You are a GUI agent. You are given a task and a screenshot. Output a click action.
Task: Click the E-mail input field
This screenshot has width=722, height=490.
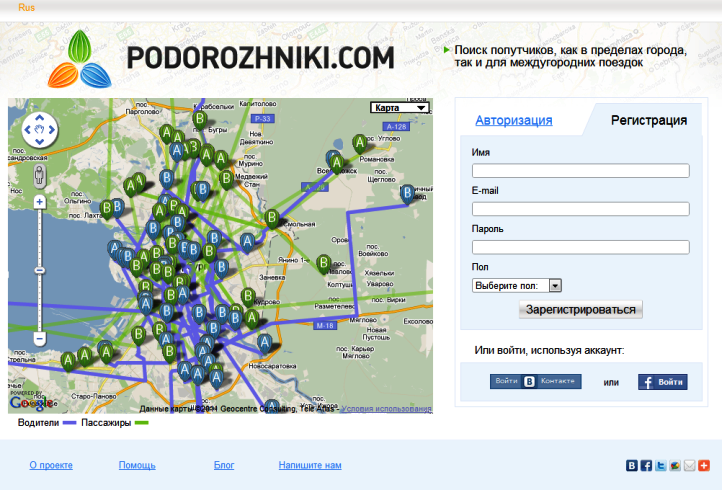pos(581,209)
